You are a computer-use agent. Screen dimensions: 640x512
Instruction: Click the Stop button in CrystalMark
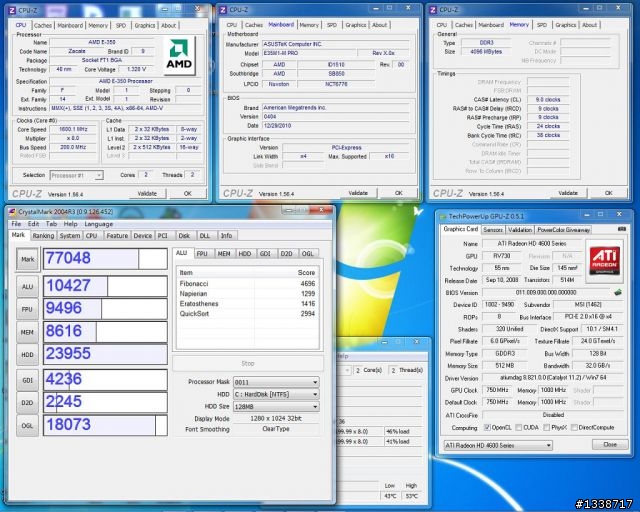click(x=248, y=363)
